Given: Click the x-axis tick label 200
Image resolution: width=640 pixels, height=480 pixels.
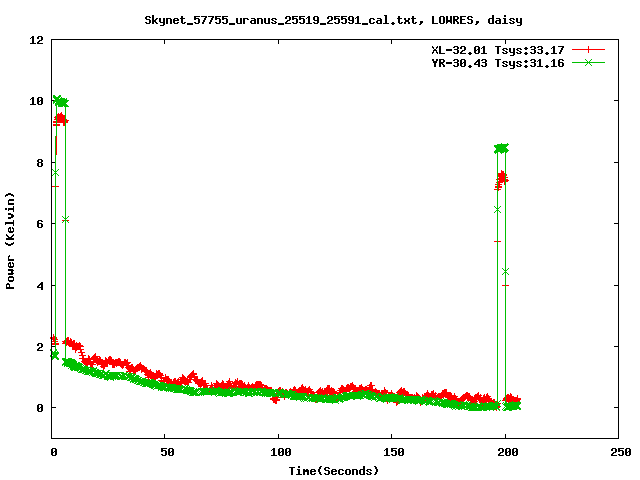Looking at the screenshot, I should click(507, 452).
